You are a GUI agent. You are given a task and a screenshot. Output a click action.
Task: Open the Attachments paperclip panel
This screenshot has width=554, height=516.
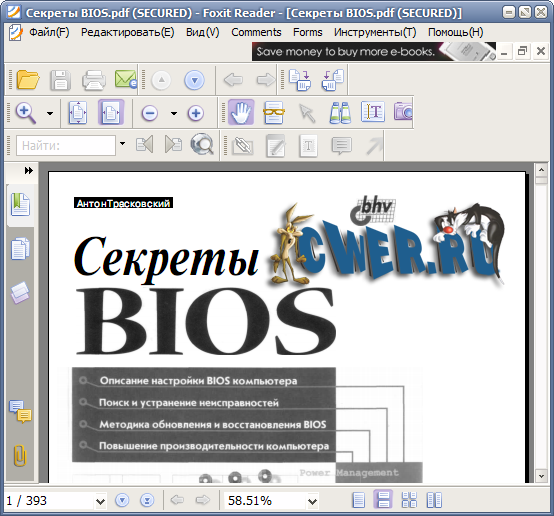pos(20,456)
